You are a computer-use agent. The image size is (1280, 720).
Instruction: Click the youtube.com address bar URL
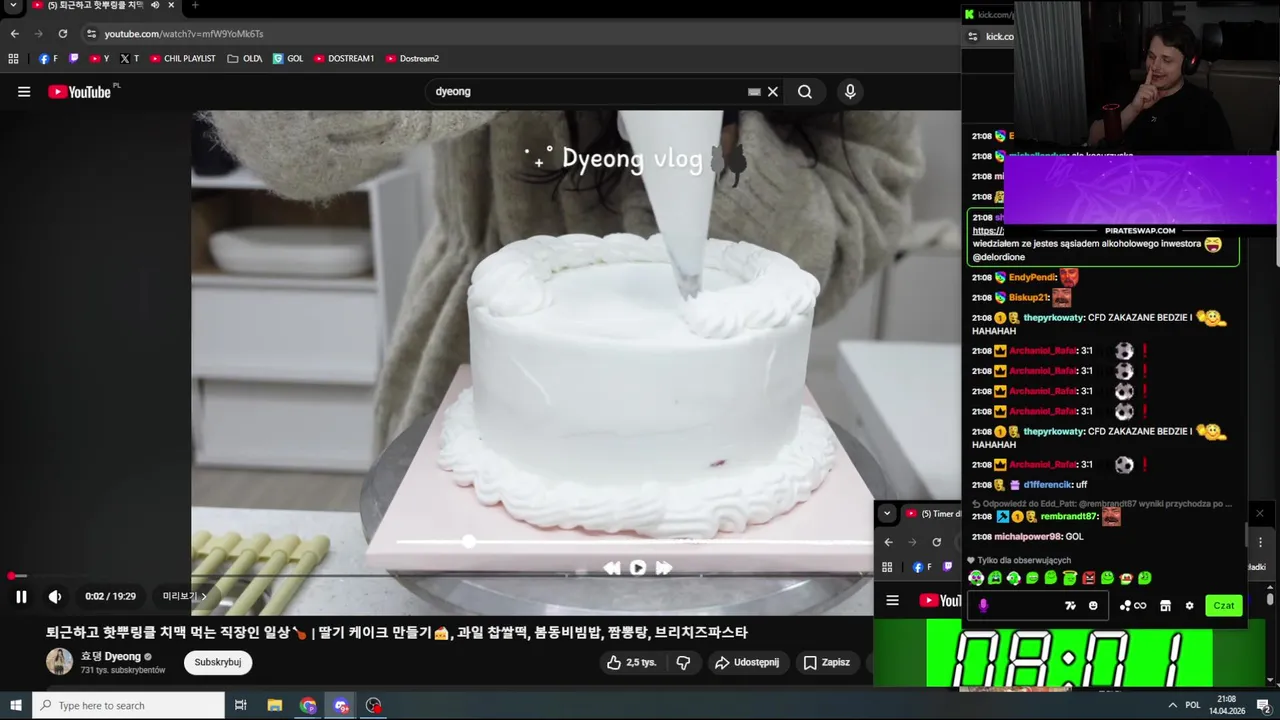(x=184, y=34)
